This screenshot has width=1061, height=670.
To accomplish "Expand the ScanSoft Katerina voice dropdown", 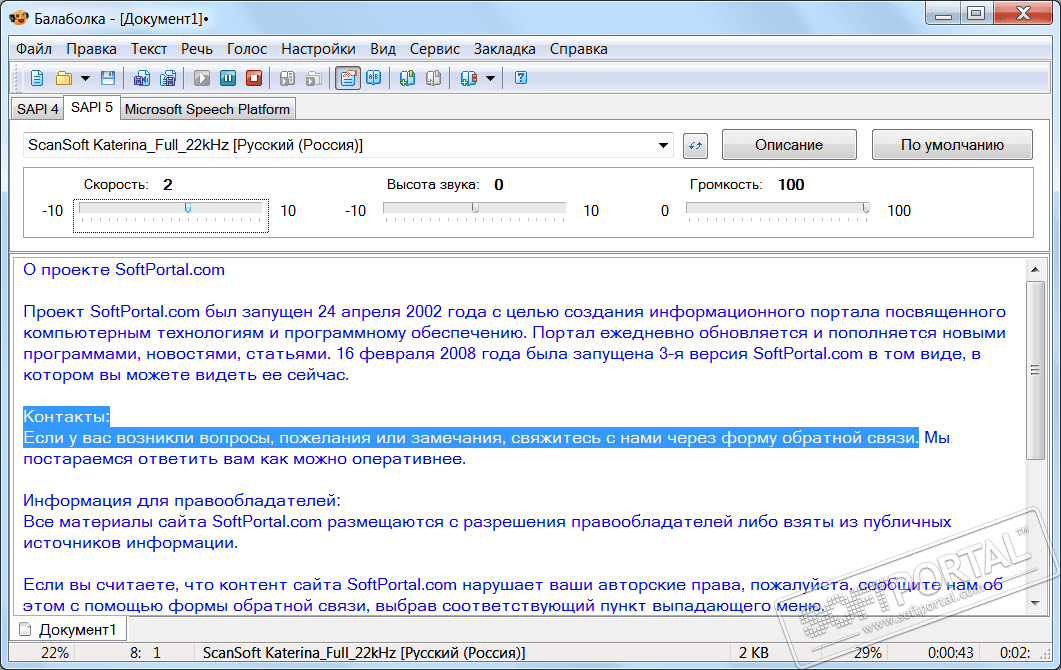I will pyautogui.click(x=663, y=146).
